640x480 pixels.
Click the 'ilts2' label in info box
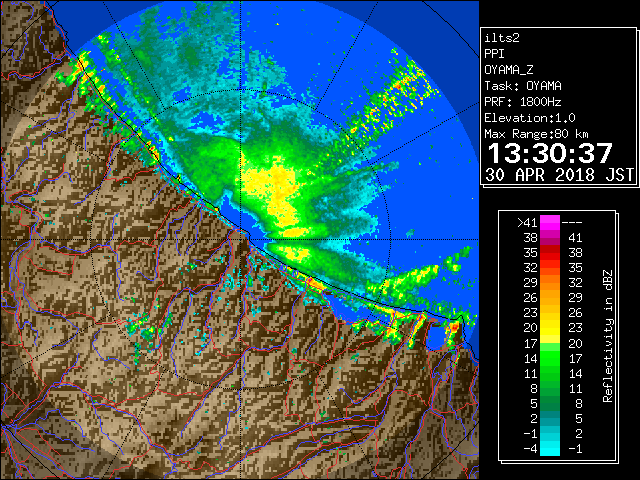click(x=502, y=38)
